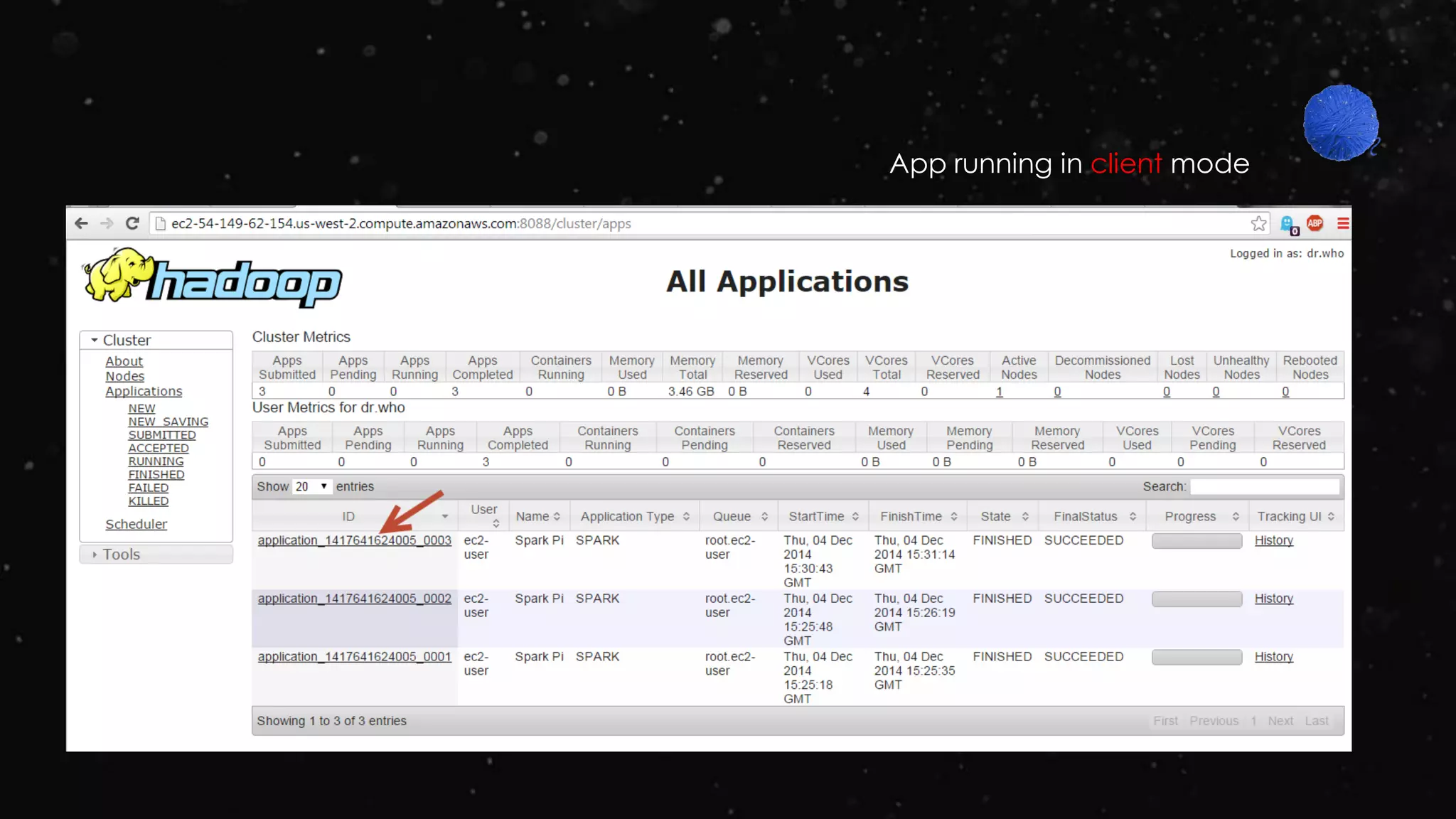
Task: Sort by FinishTime column arrows
Action: click(x=954, y=517)
